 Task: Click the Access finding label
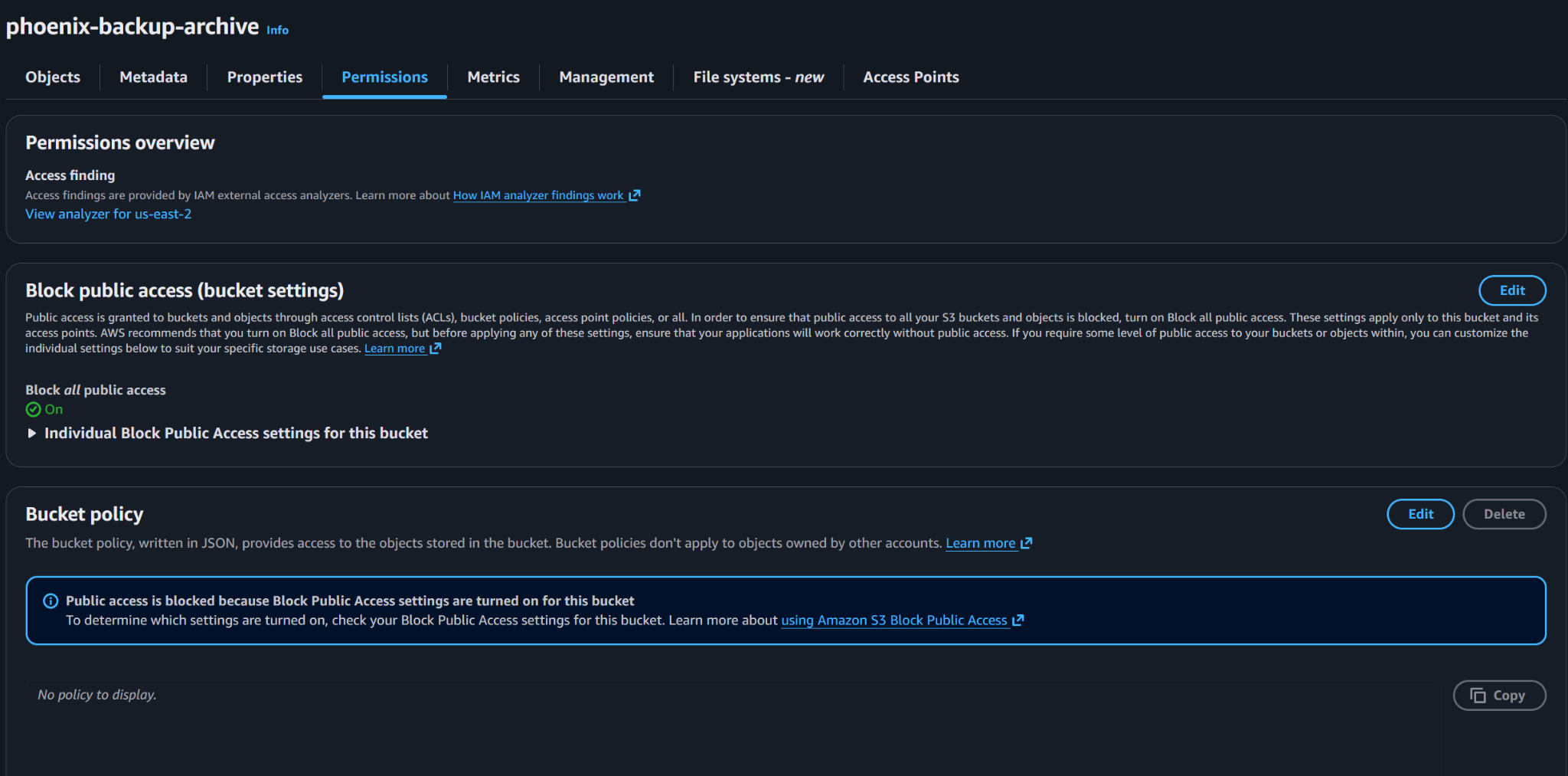pos(70,175)
